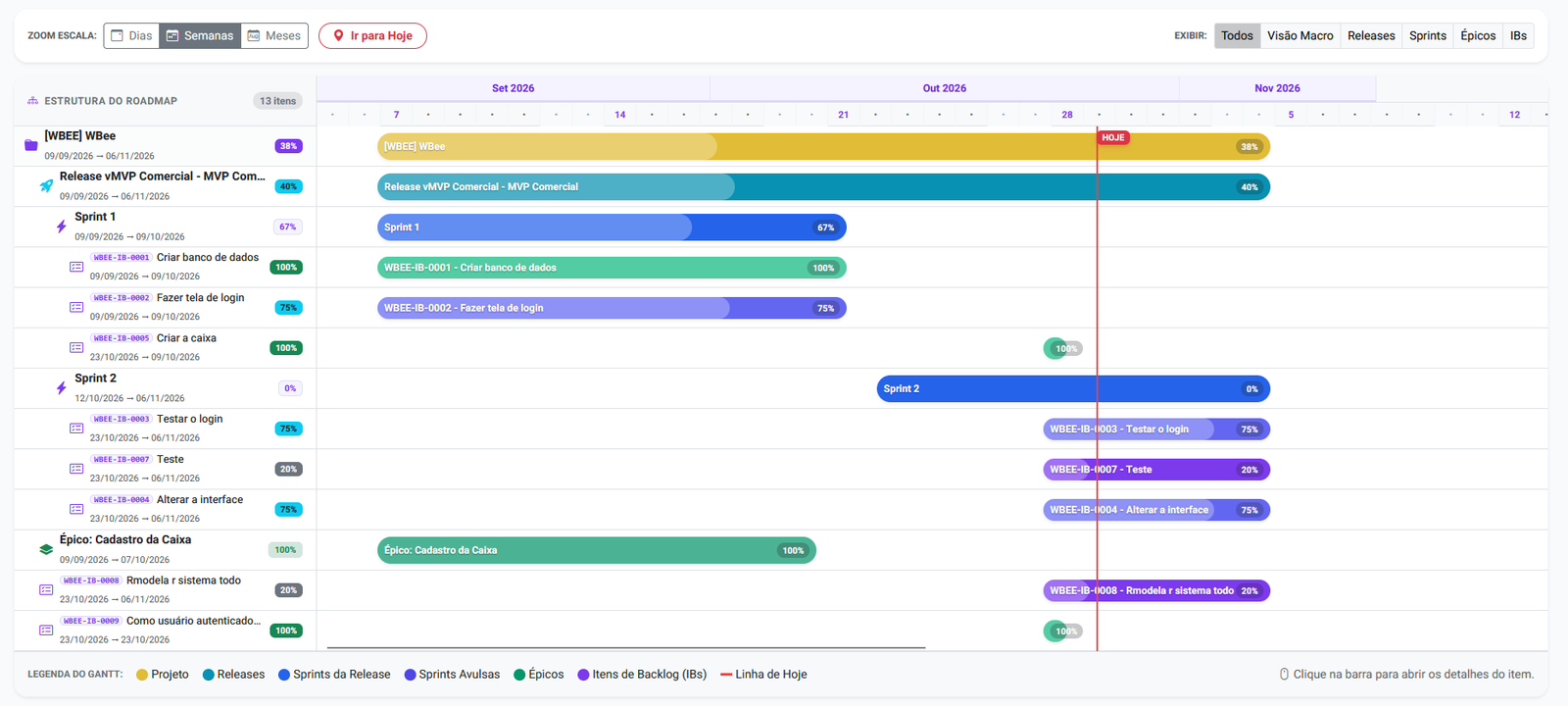Open the [WBEE] WBee project gantt bar
Viewport: 1568px width, 706px height.
(x=823, y=146)
